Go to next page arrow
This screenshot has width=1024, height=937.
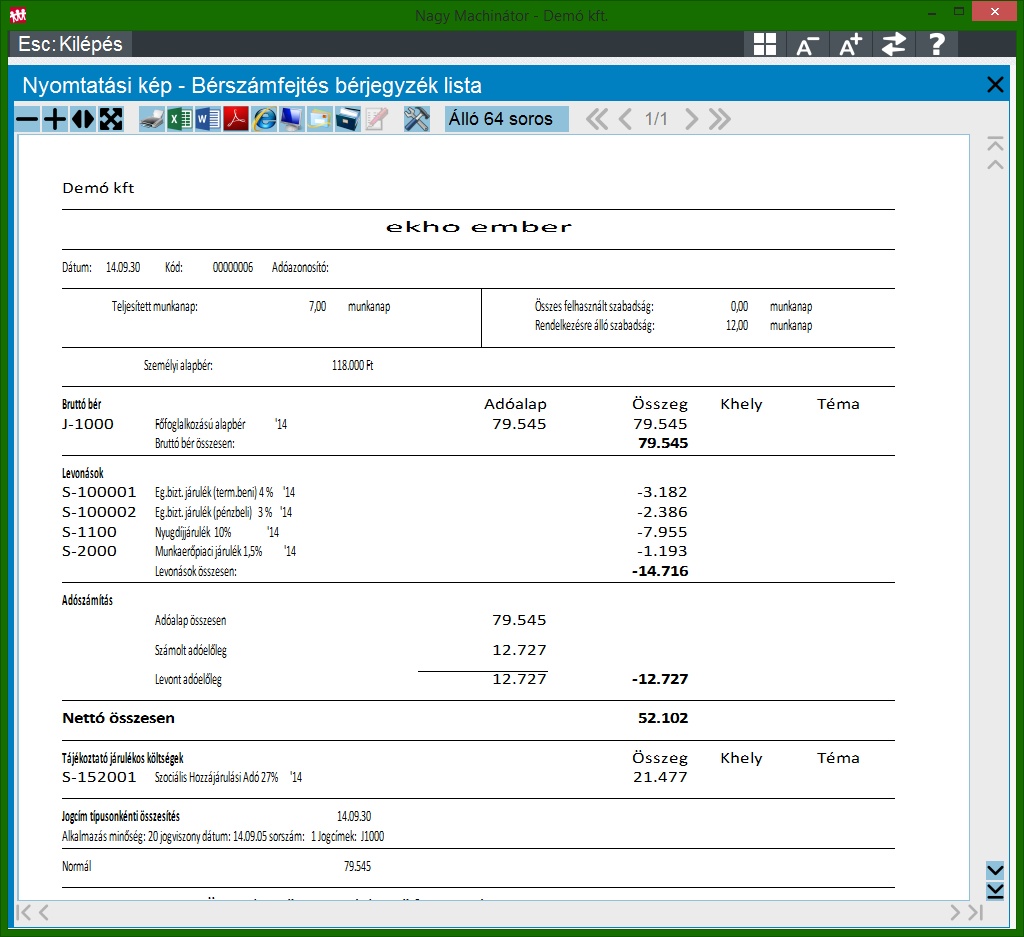pyautogui.click(x=691, y=120)
